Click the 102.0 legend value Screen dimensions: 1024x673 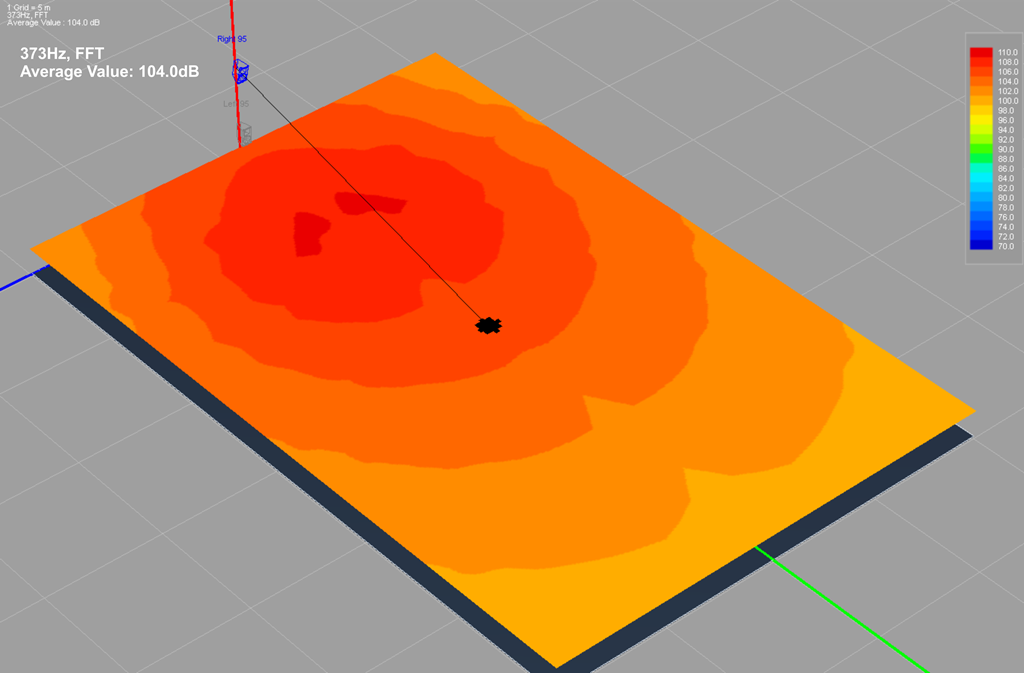[1007, 91]
